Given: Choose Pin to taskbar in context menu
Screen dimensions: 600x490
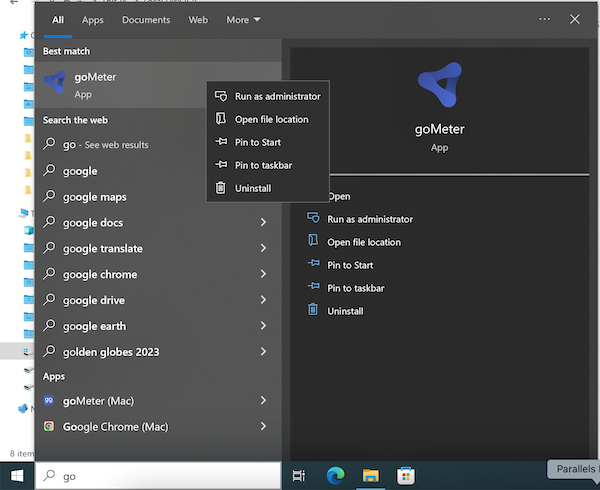Looking at the screenshot, I should (268, 165).
